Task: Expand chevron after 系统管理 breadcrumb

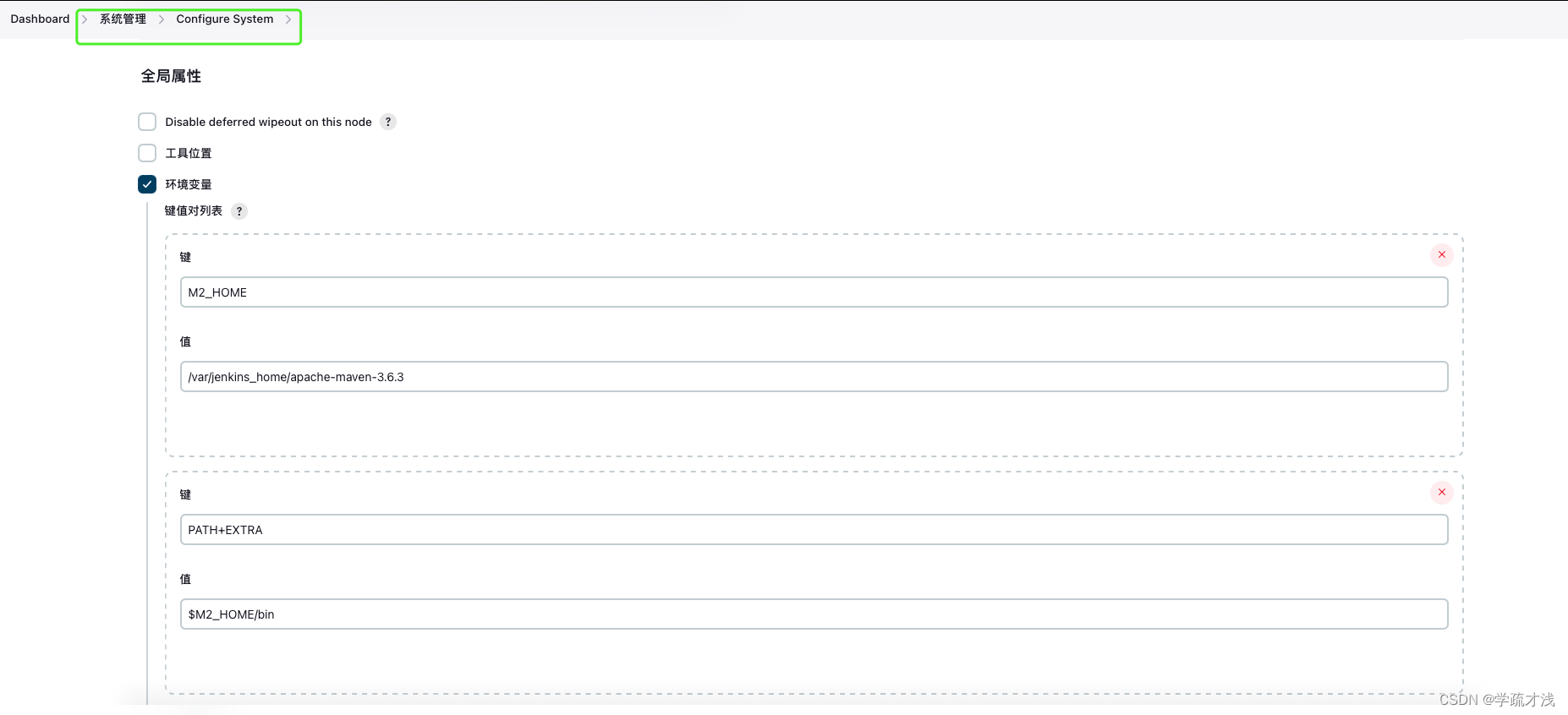Action: click(162, 19)
